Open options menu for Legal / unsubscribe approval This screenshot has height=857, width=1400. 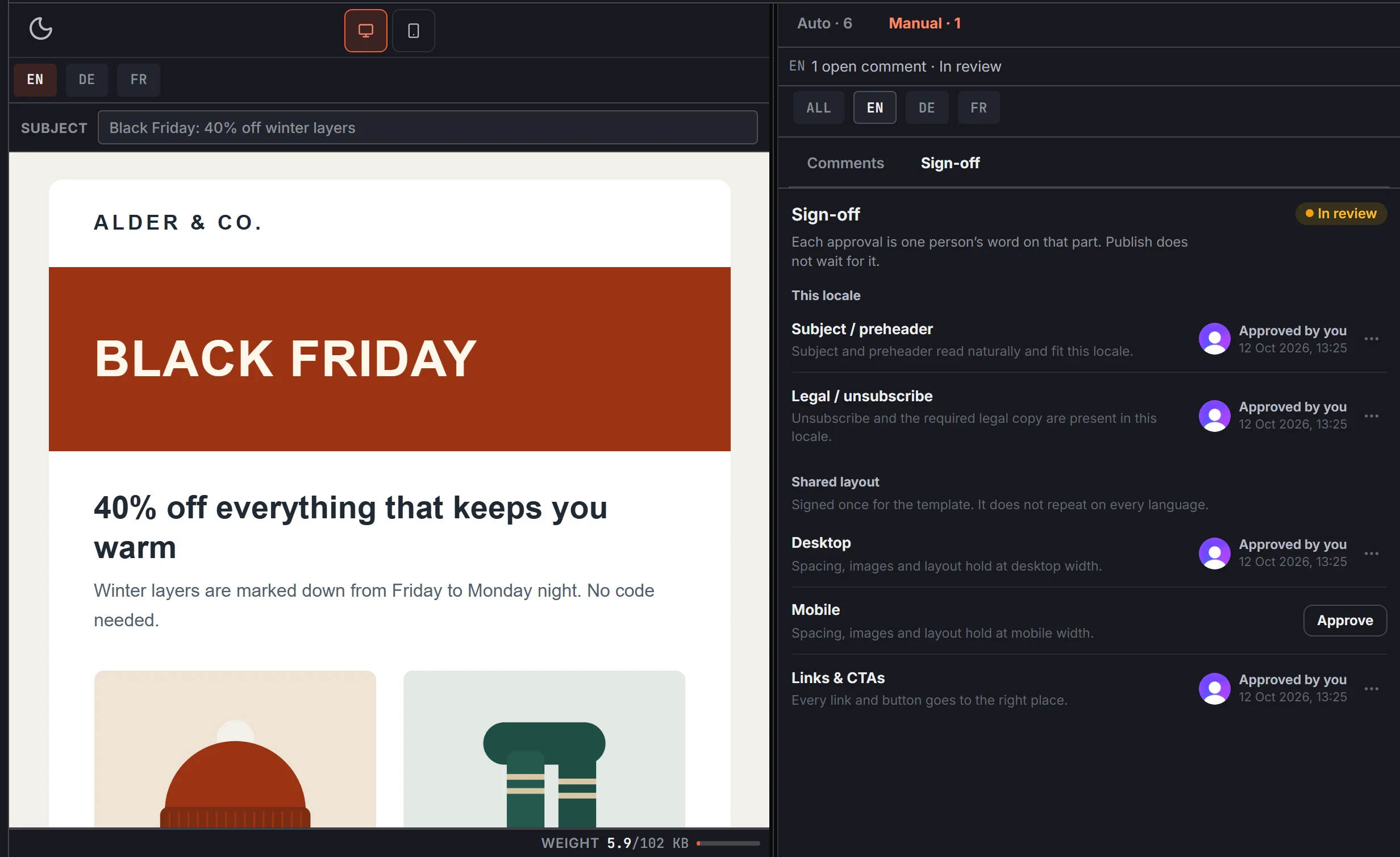coord(1371,417)
